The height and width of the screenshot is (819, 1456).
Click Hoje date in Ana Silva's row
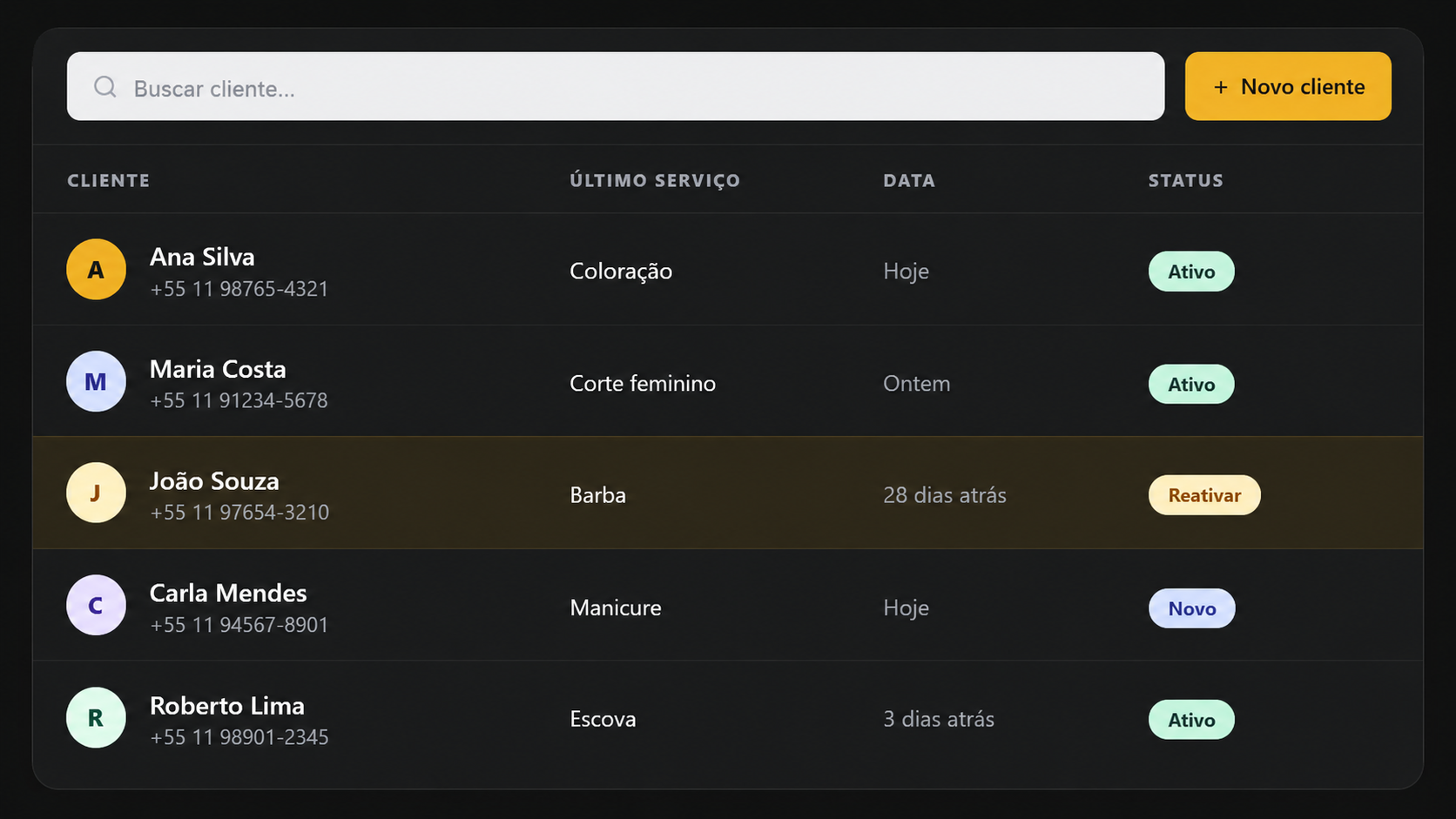click(x=906, y=272)
